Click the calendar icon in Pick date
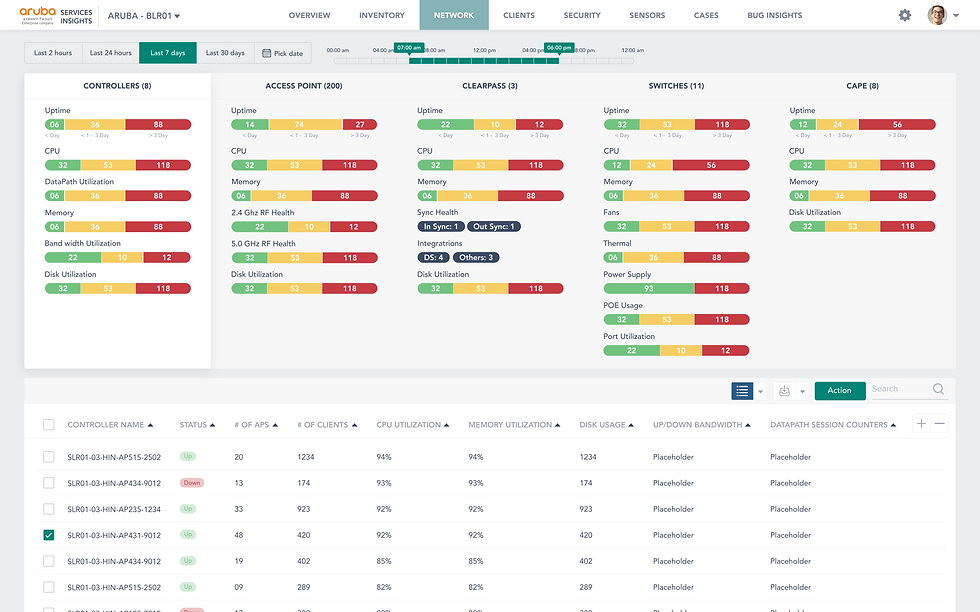The image size is (980, 612). click(x=266, y=53)
